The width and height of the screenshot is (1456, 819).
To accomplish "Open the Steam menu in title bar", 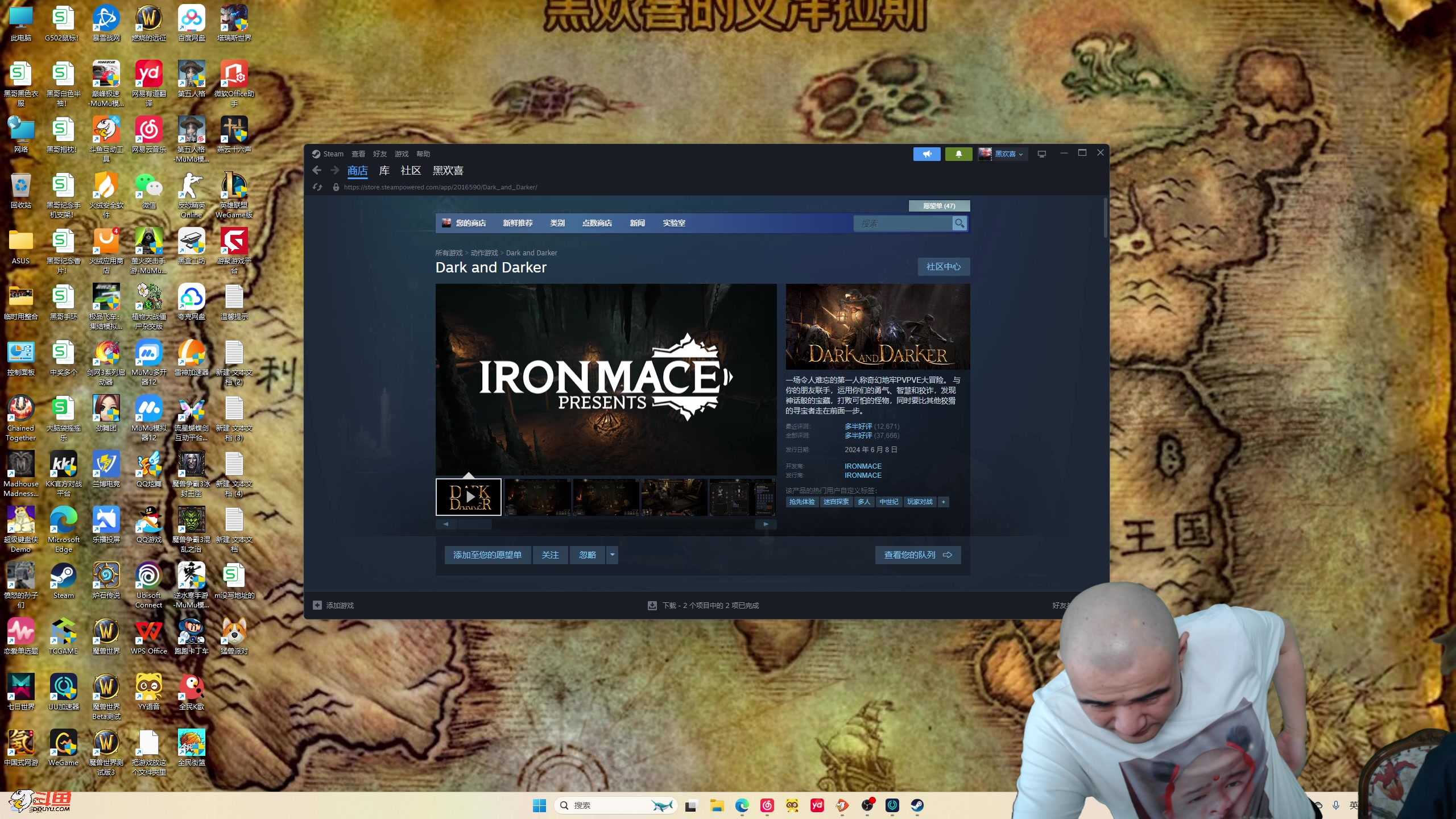I will 333,154.
